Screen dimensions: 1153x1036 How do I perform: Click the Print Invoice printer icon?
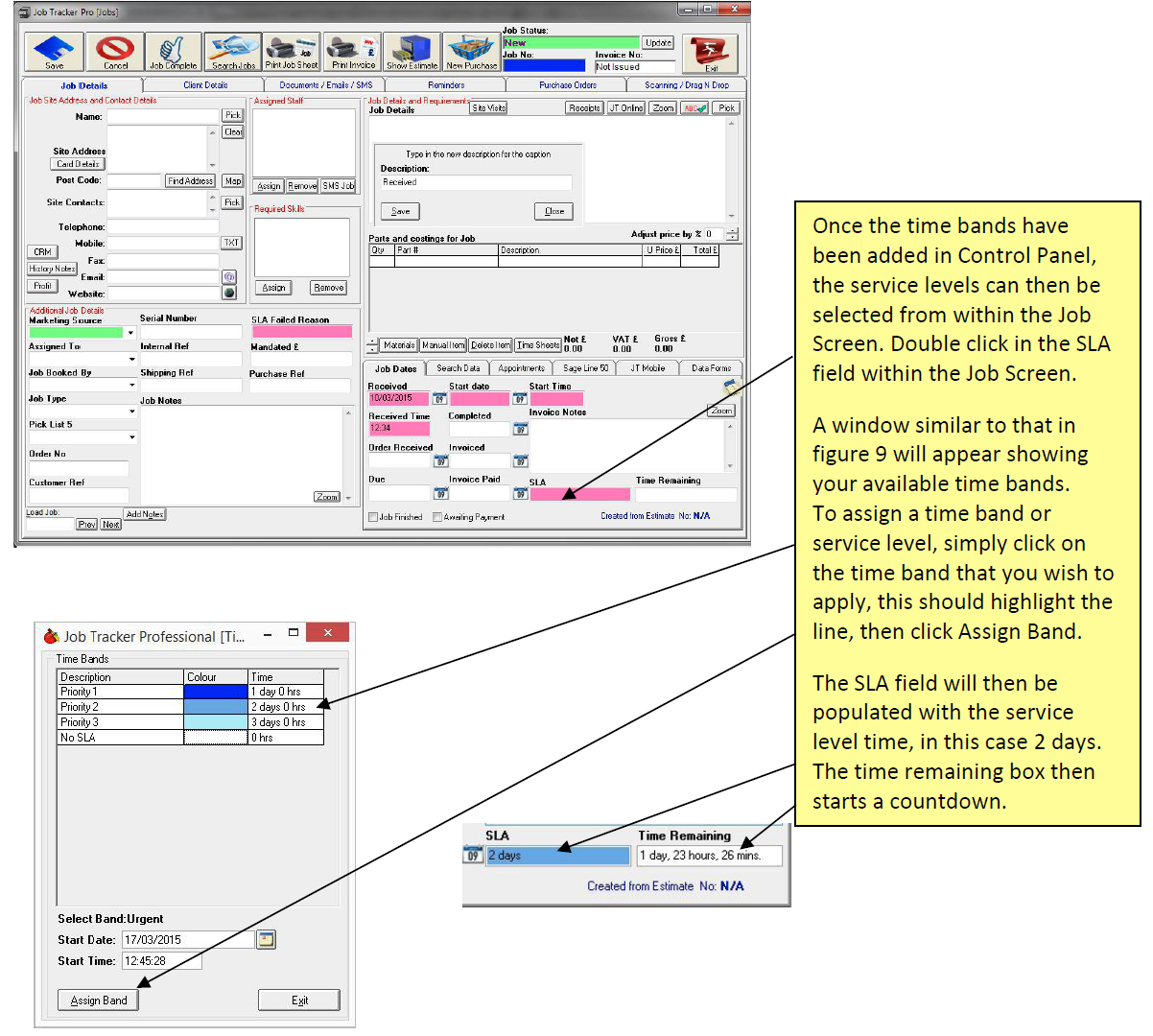(x=353, y=52)
